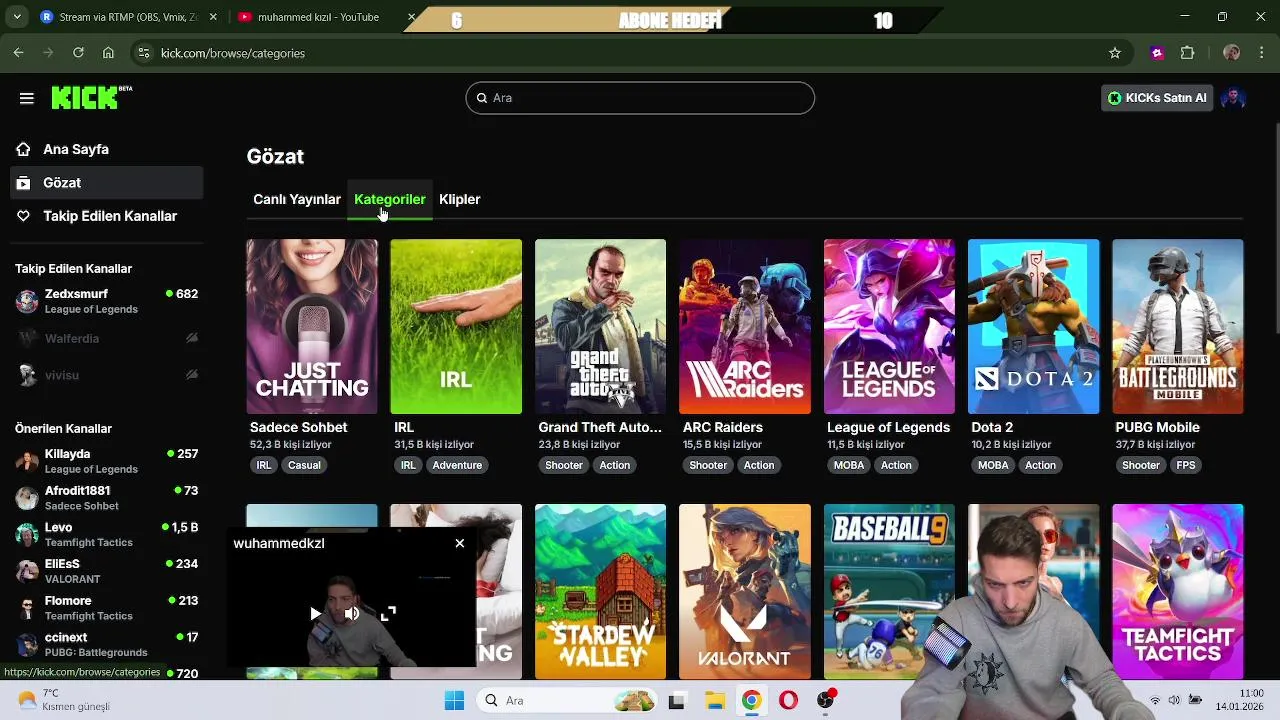Viewport: 1280px width, 720px height.
Task: Go back with the browser back arrow
Action: [x=18, y=53]
